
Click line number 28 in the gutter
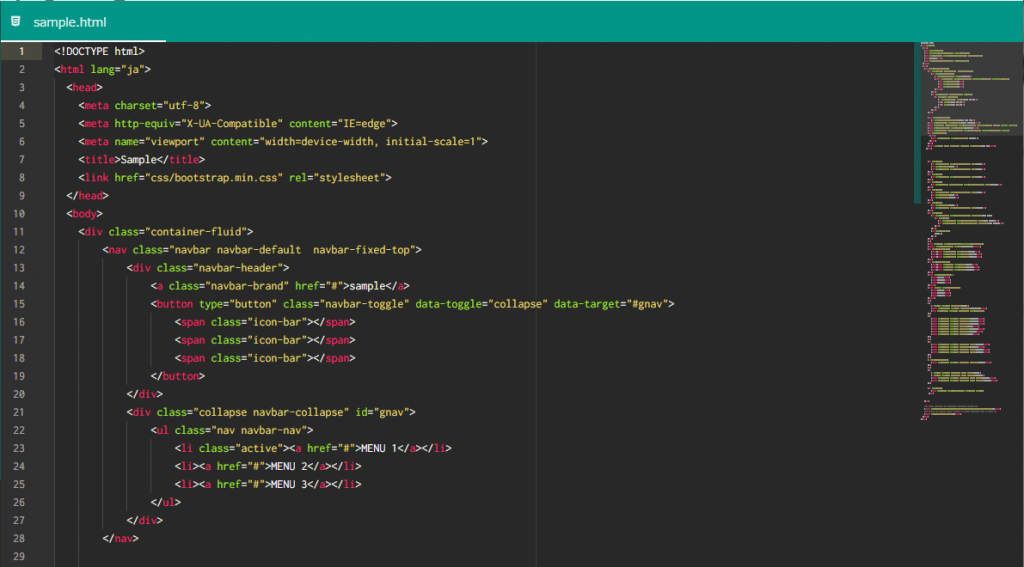coord(21,538)
